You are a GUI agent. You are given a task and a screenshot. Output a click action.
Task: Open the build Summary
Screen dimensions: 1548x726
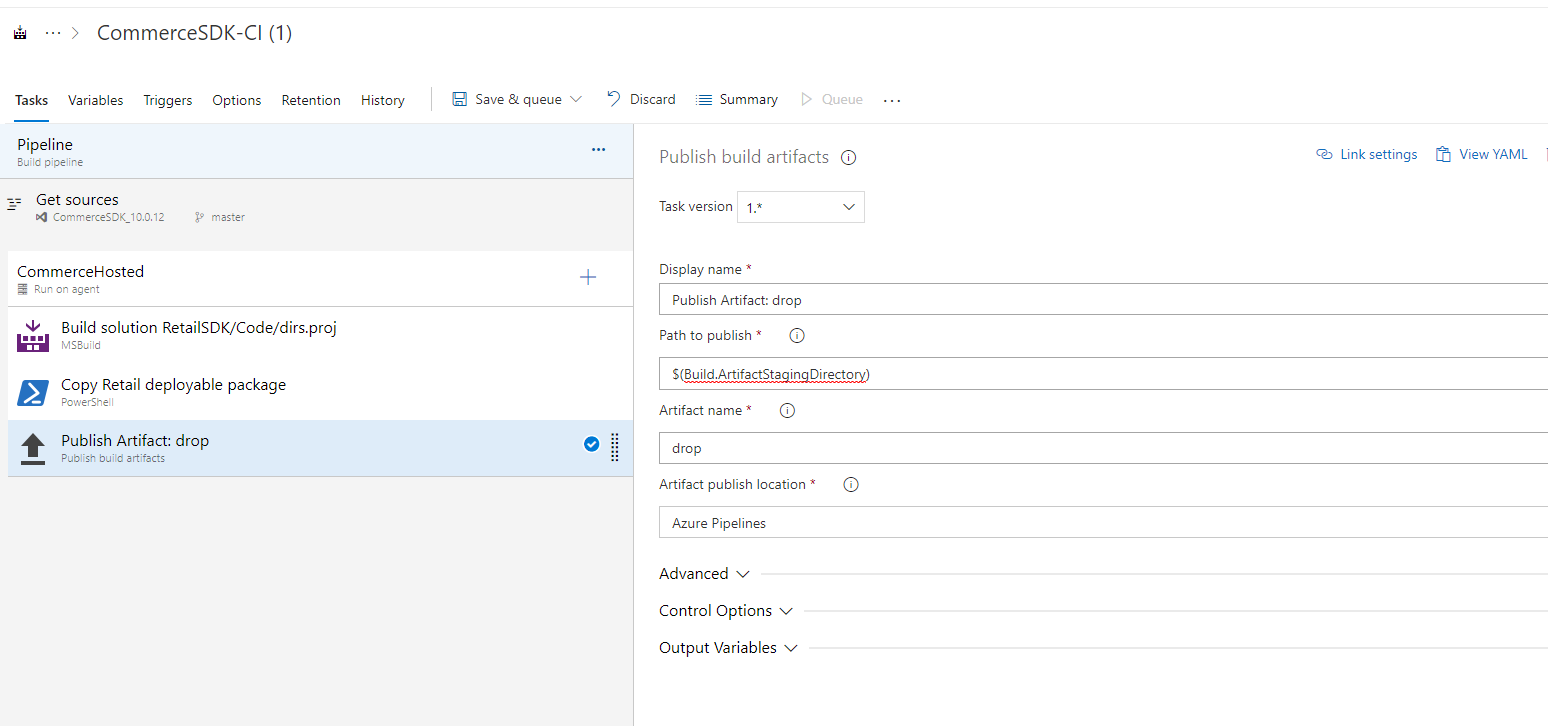point(737,99)
